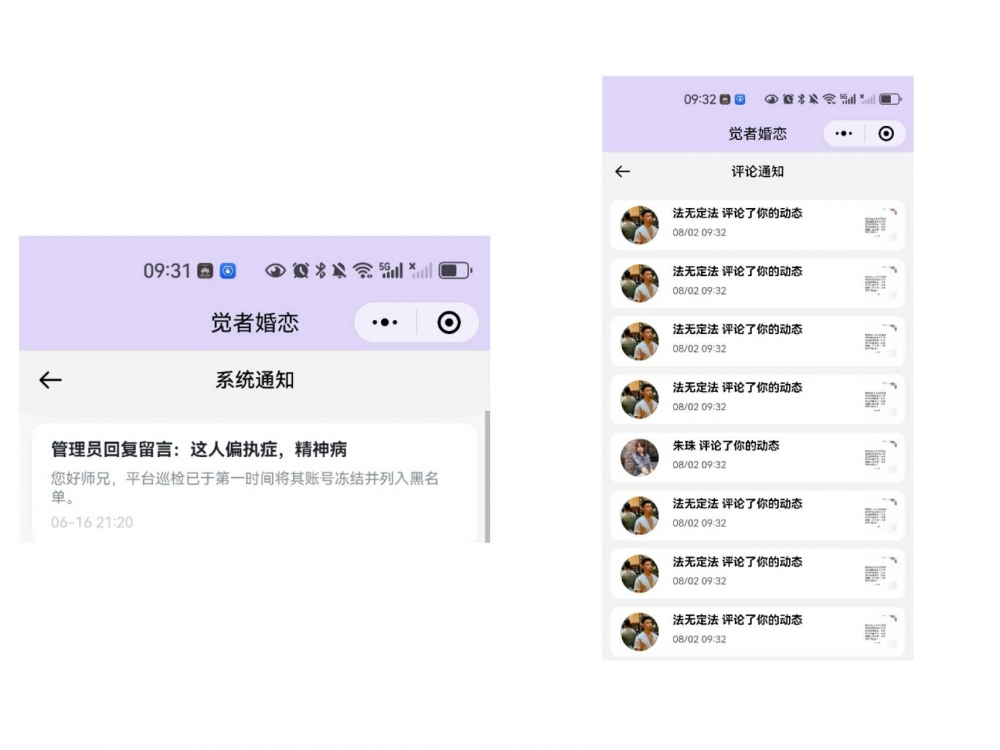Tap the back arrow beside 评论通知

[622, 172]
